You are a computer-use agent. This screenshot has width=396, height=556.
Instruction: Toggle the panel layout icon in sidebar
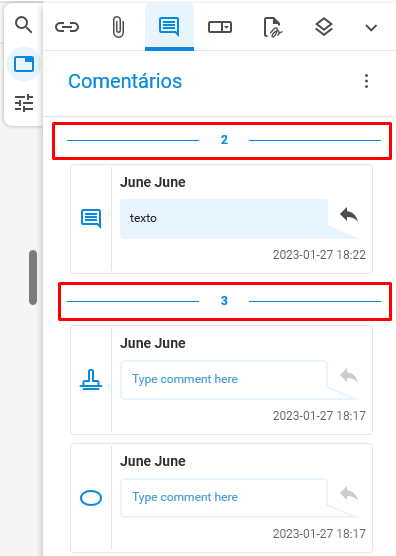coord(24,64)
